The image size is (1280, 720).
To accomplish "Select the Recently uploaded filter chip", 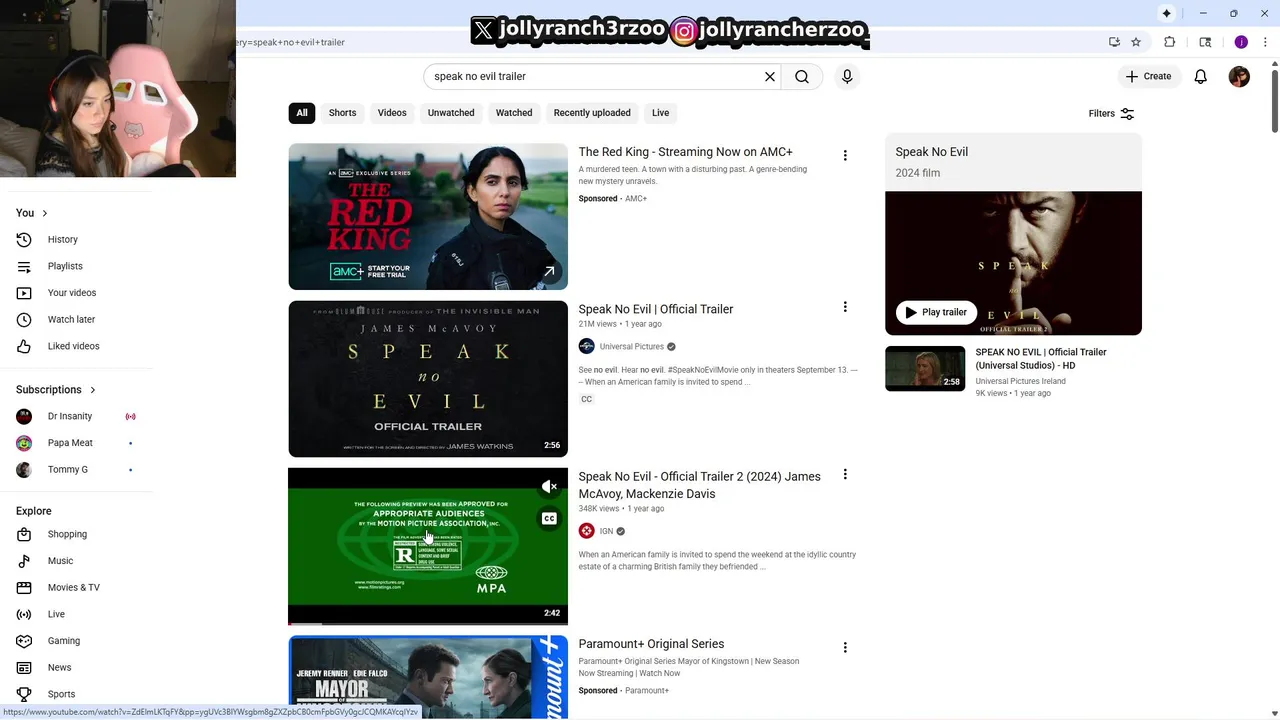I will pos(592,113).
